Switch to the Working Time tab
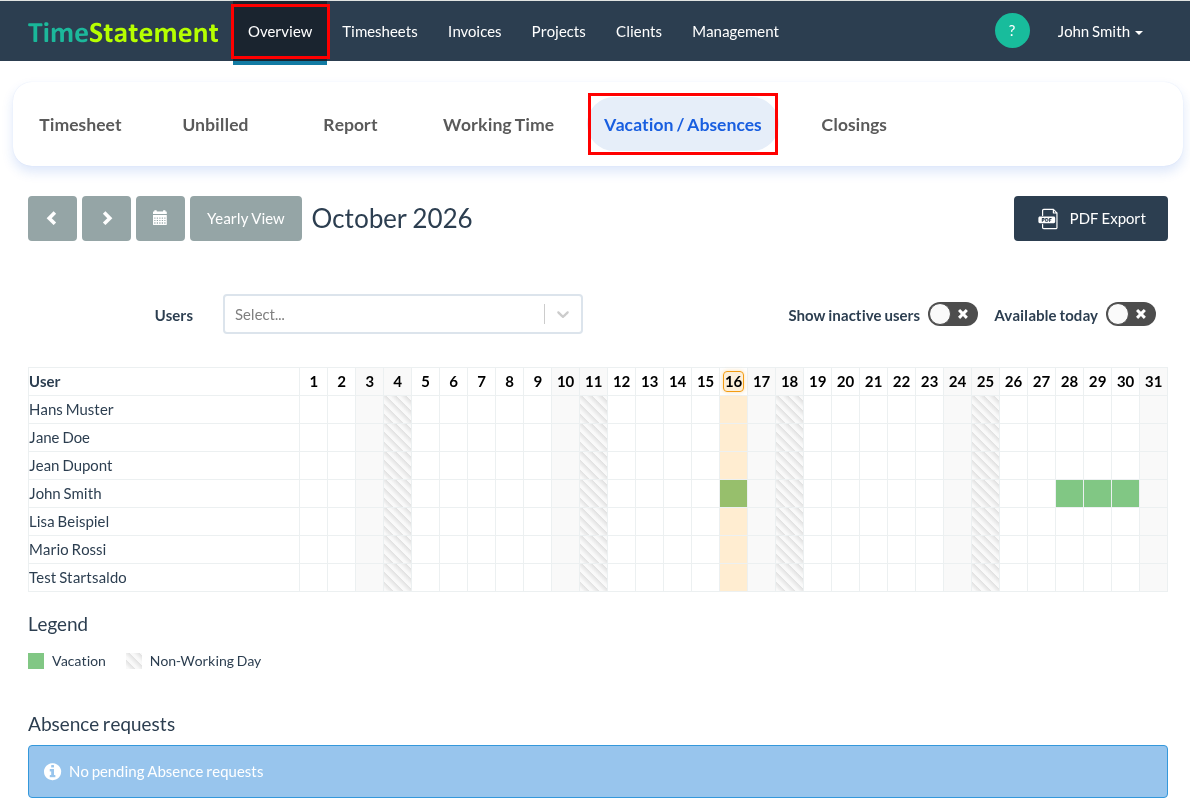 tap(499, 125)
